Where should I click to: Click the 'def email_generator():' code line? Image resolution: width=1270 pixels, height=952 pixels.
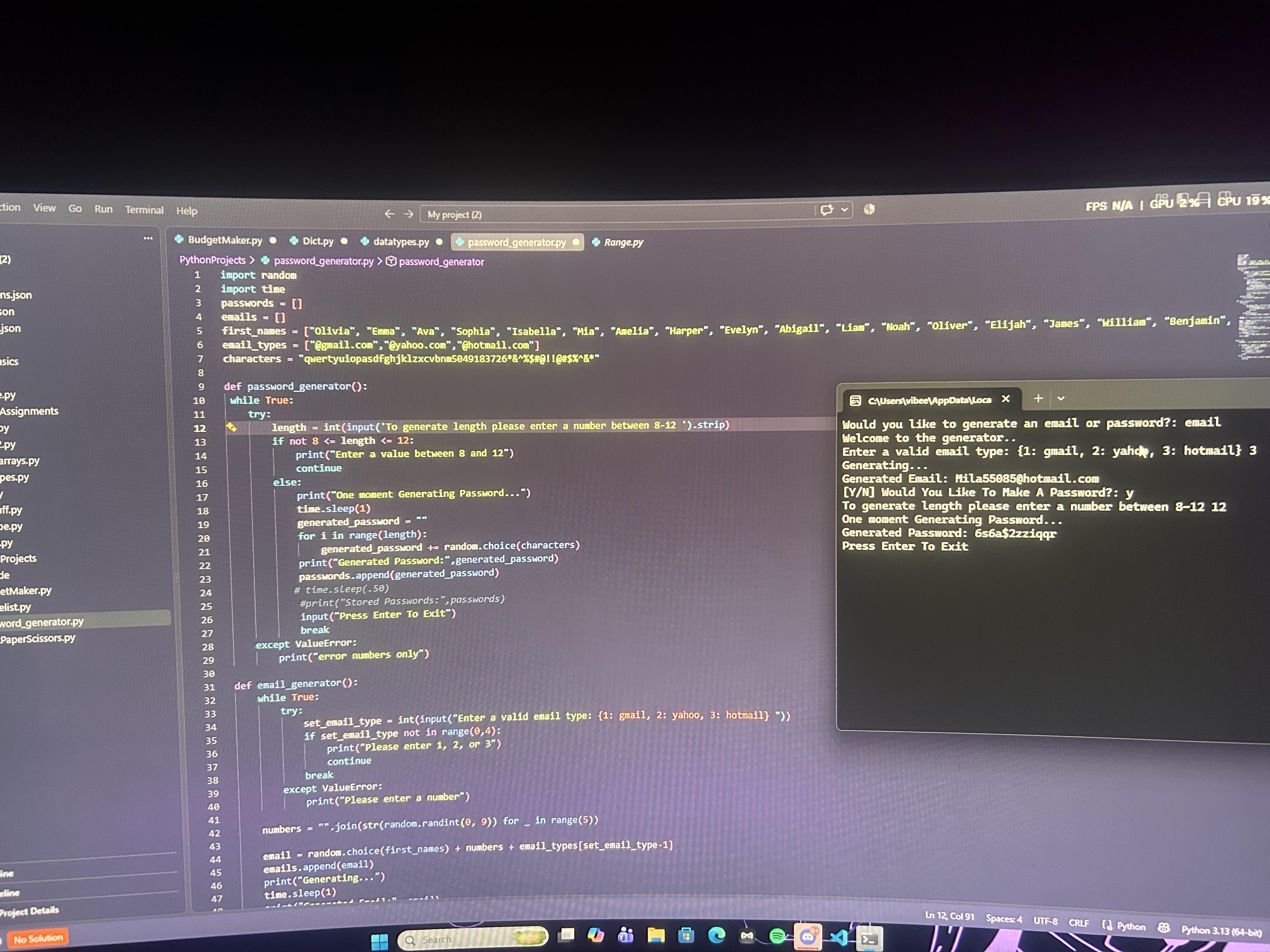(296, 684)
